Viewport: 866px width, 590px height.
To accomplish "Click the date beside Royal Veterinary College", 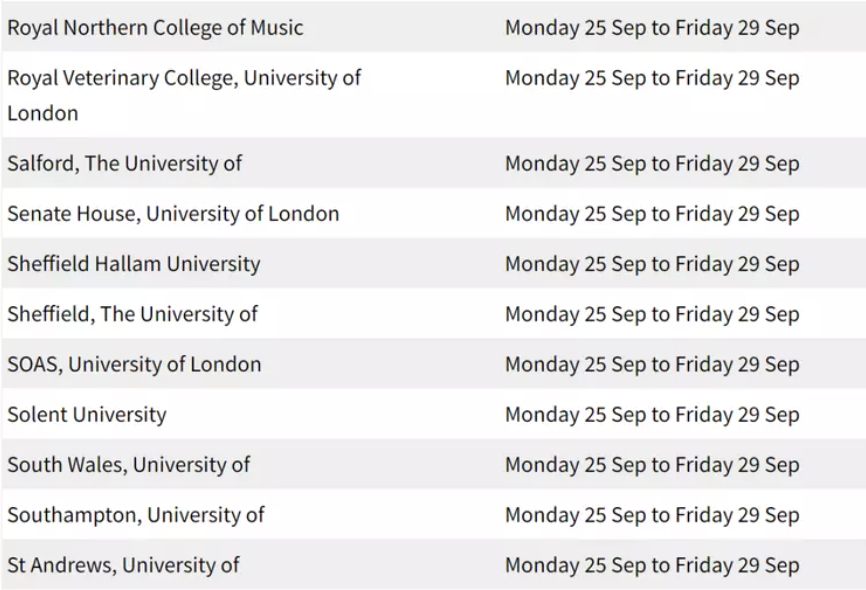I will (652, 78).
